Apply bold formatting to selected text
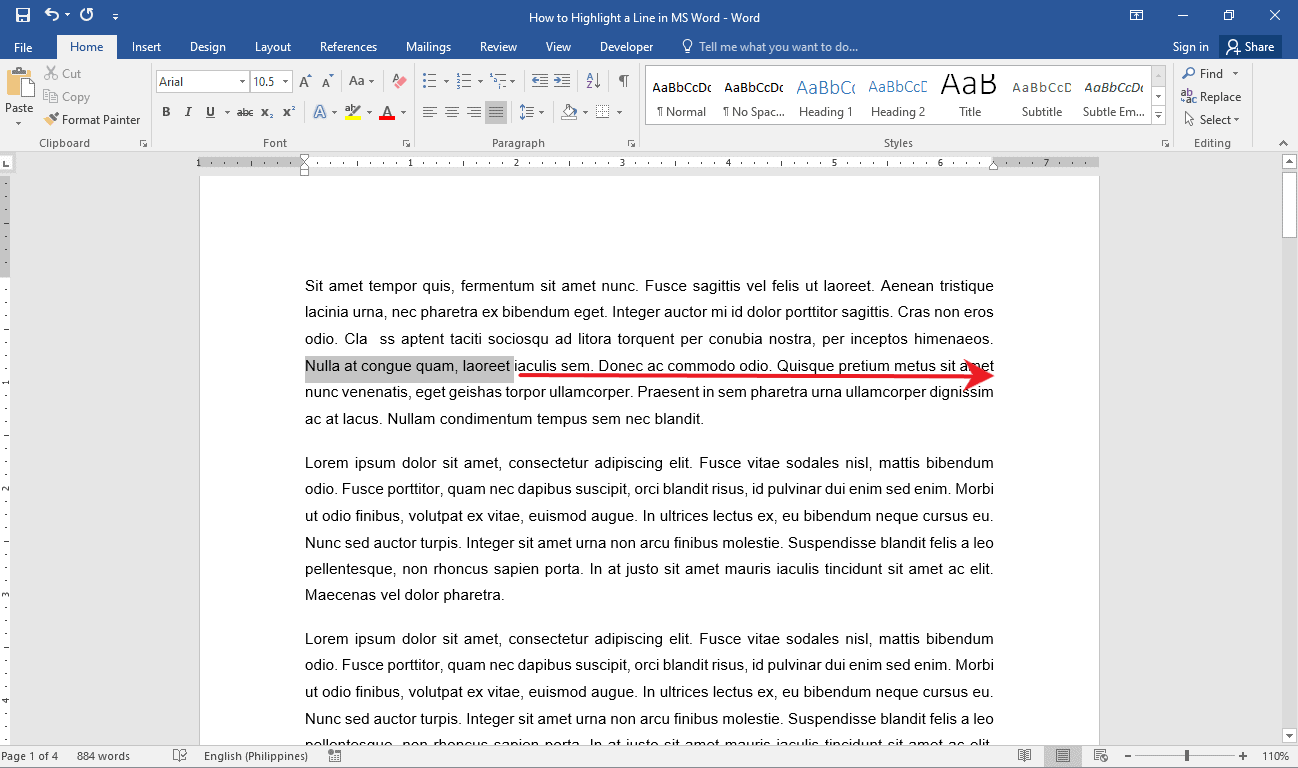Image resolution: width=1298 pixels, height=768 pixels. pos(166,112)
